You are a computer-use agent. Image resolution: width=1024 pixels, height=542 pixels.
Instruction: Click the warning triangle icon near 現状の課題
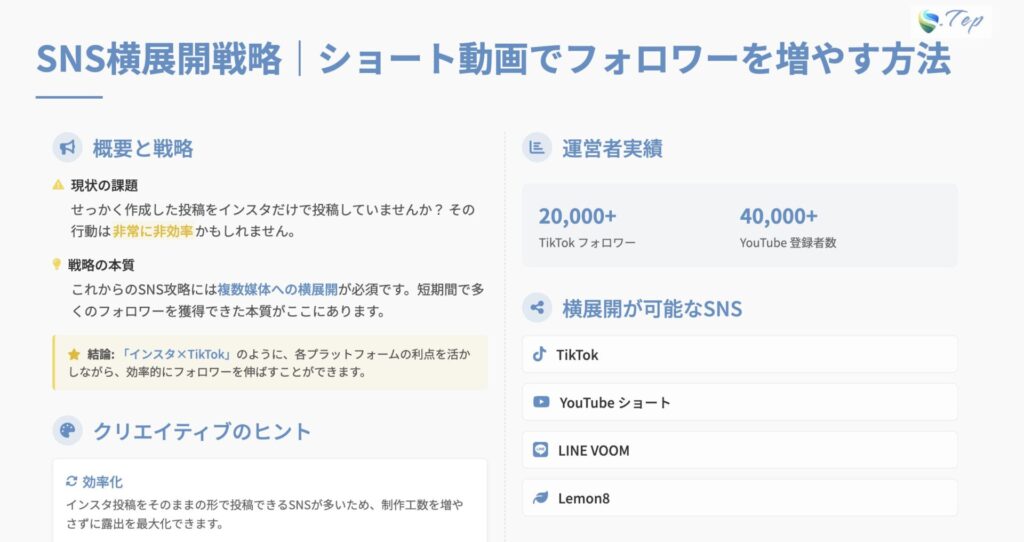click(58, 185)
